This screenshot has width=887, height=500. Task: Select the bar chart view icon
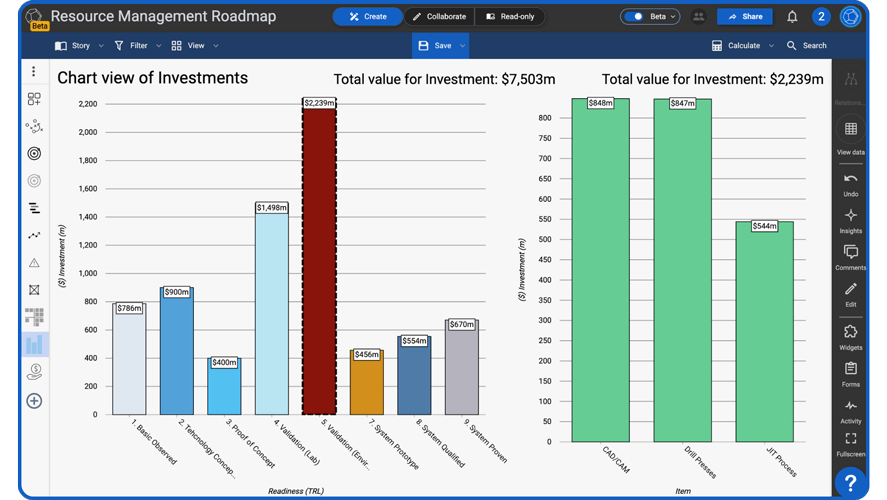tap(34, 345)
